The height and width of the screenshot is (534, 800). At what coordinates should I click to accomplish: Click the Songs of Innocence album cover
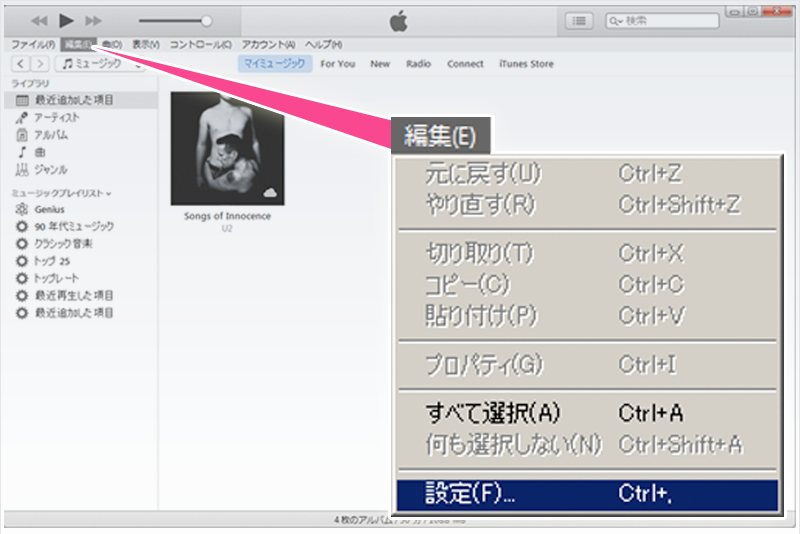tap(228, 148)
